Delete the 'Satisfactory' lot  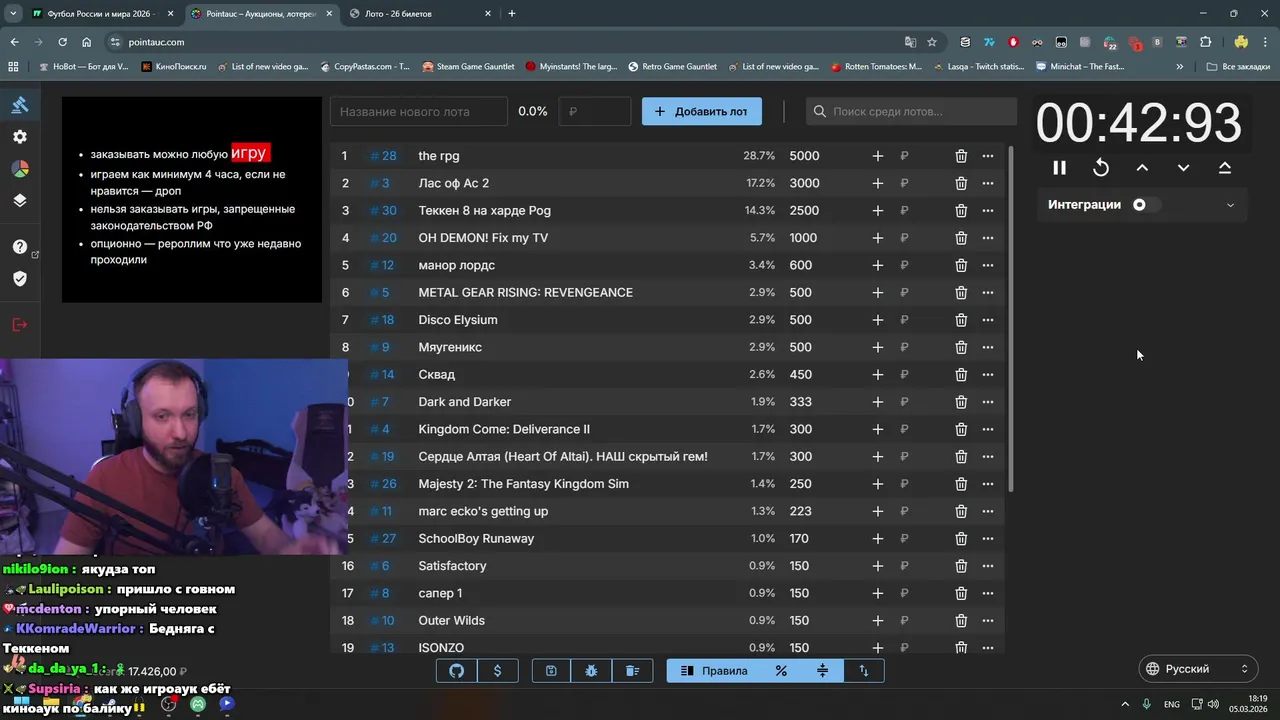(x=961, y=566)
